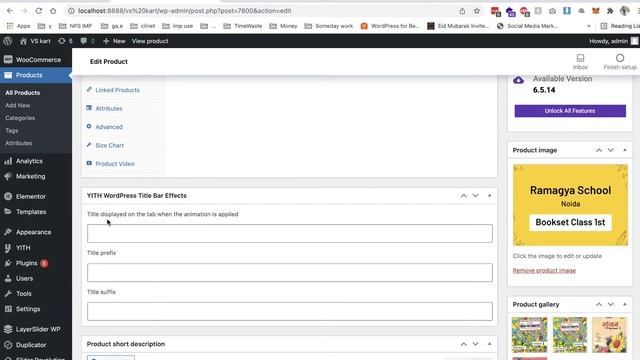
Task: Collapse the Product gallery panel
Action: [624, 304]
